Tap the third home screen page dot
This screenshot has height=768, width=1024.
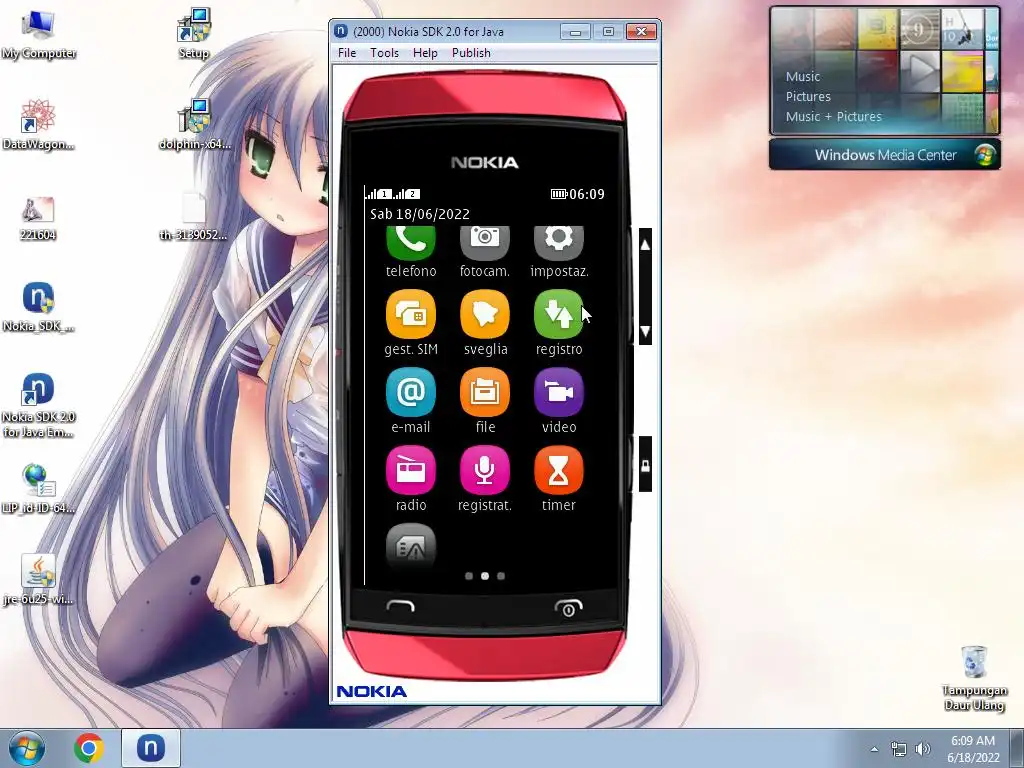(501, 576)
